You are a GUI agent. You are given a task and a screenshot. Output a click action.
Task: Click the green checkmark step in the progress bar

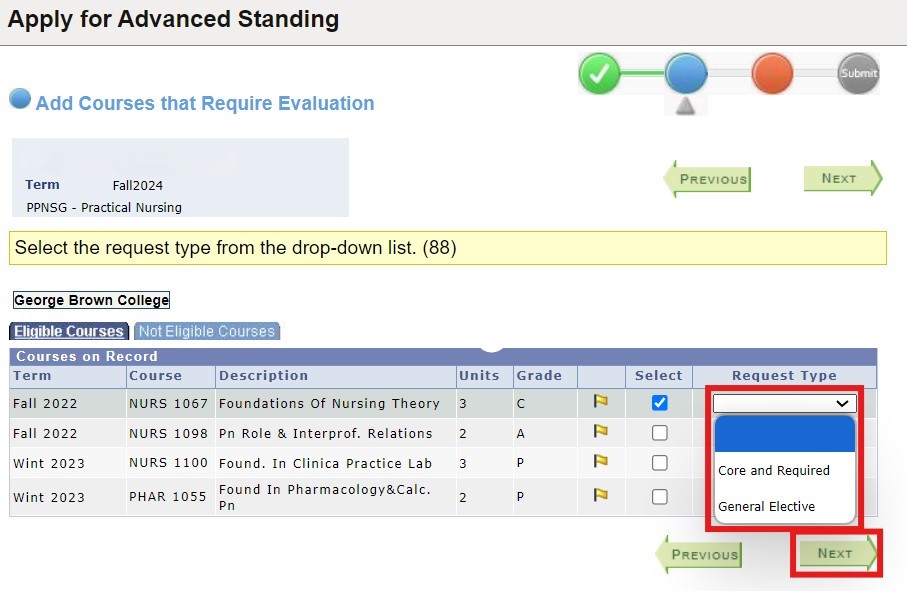point(600,73)
